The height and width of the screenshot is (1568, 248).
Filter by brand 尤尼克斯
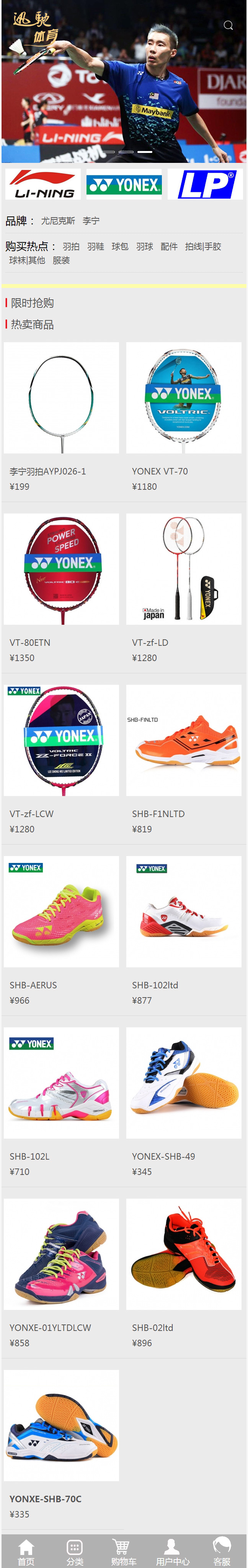point(58,221)
